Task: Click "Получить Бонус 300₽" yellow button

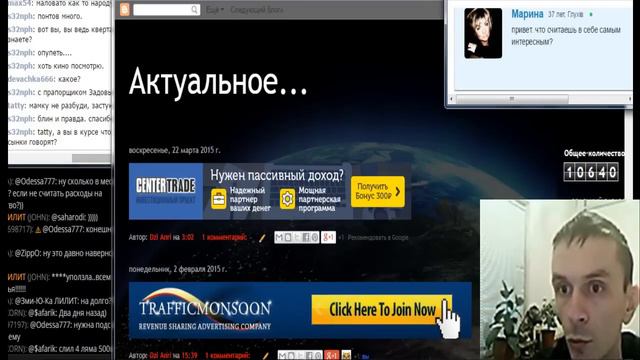Action: 378,191
